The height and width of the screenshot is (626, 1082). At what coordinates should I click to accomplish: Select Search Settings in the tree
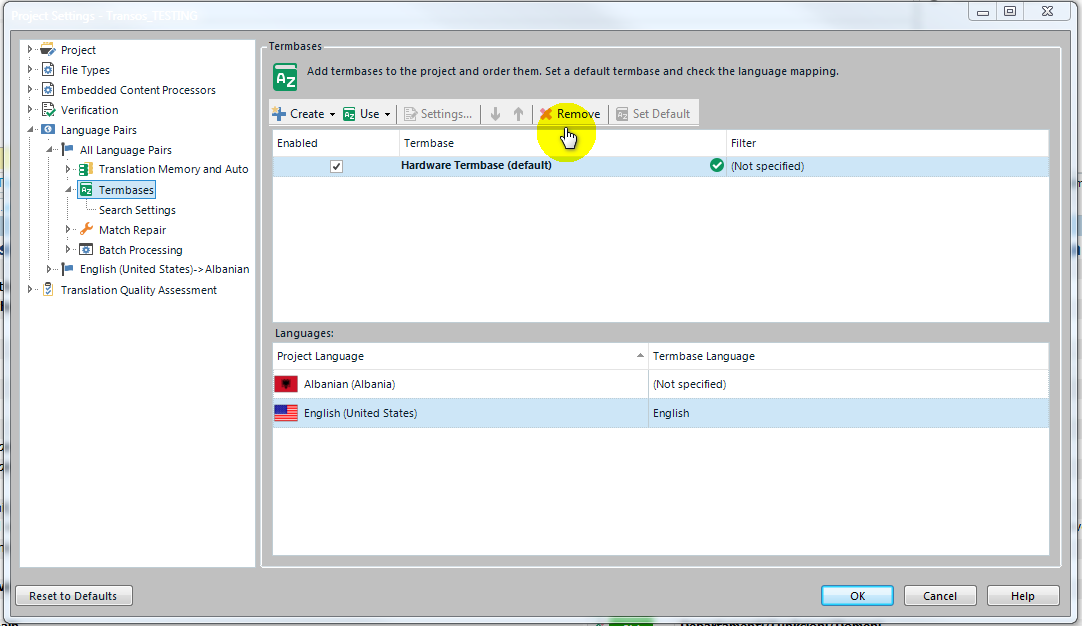click(137, 210)
